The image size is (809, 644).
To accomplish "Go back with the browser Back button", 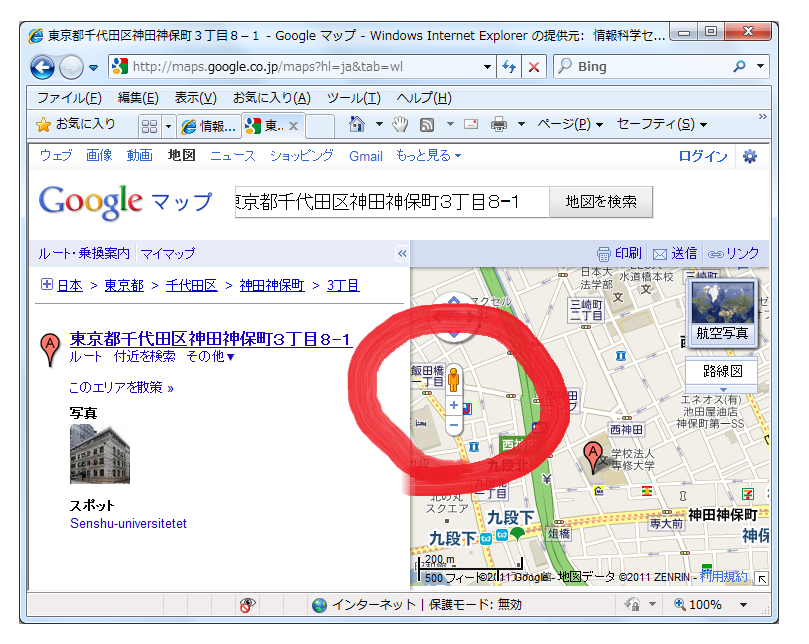I will (x=42, y=67).
